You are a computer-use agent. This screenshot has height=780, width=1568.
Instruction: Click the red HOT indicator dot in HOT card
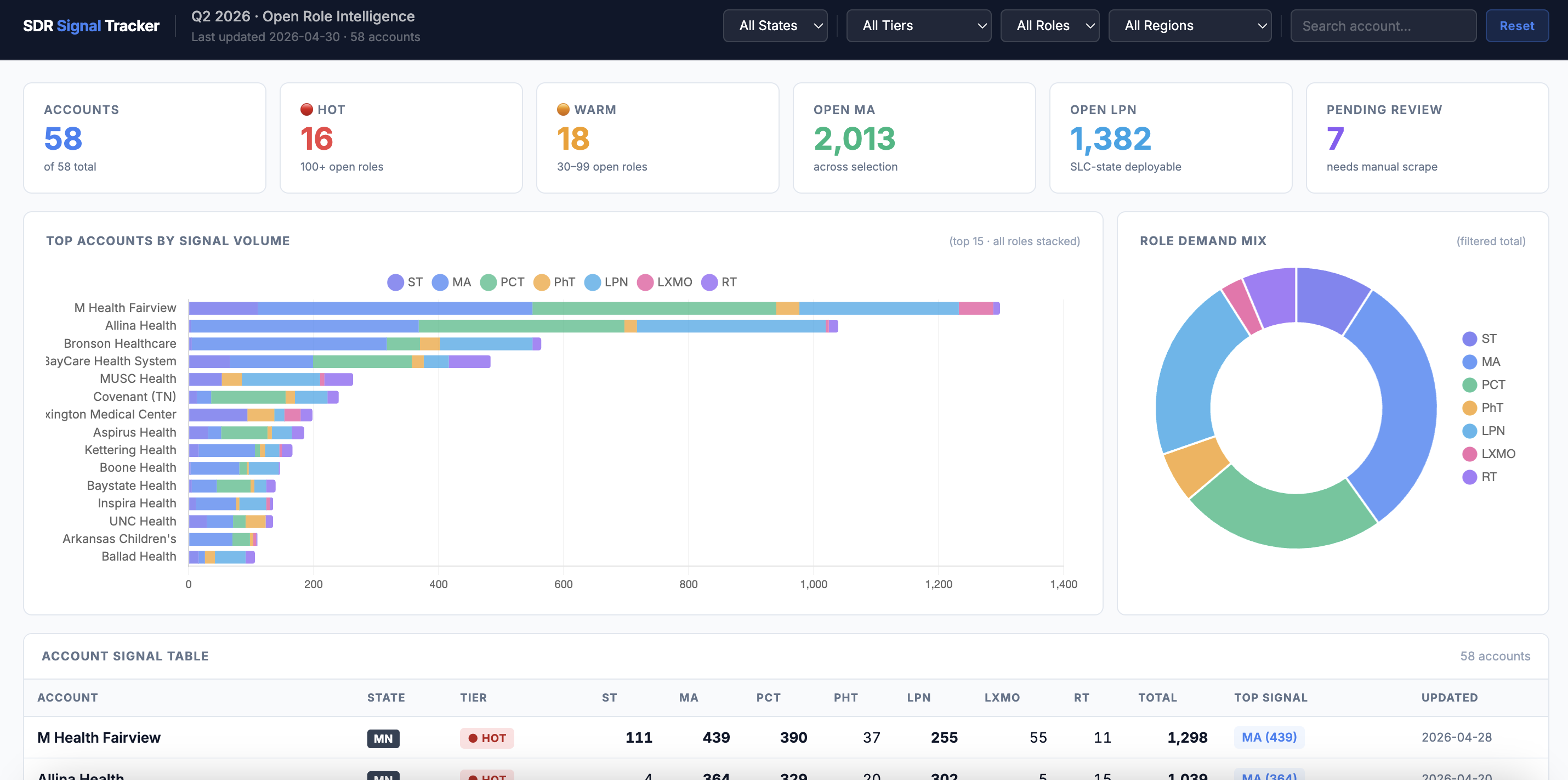(307, 110)
